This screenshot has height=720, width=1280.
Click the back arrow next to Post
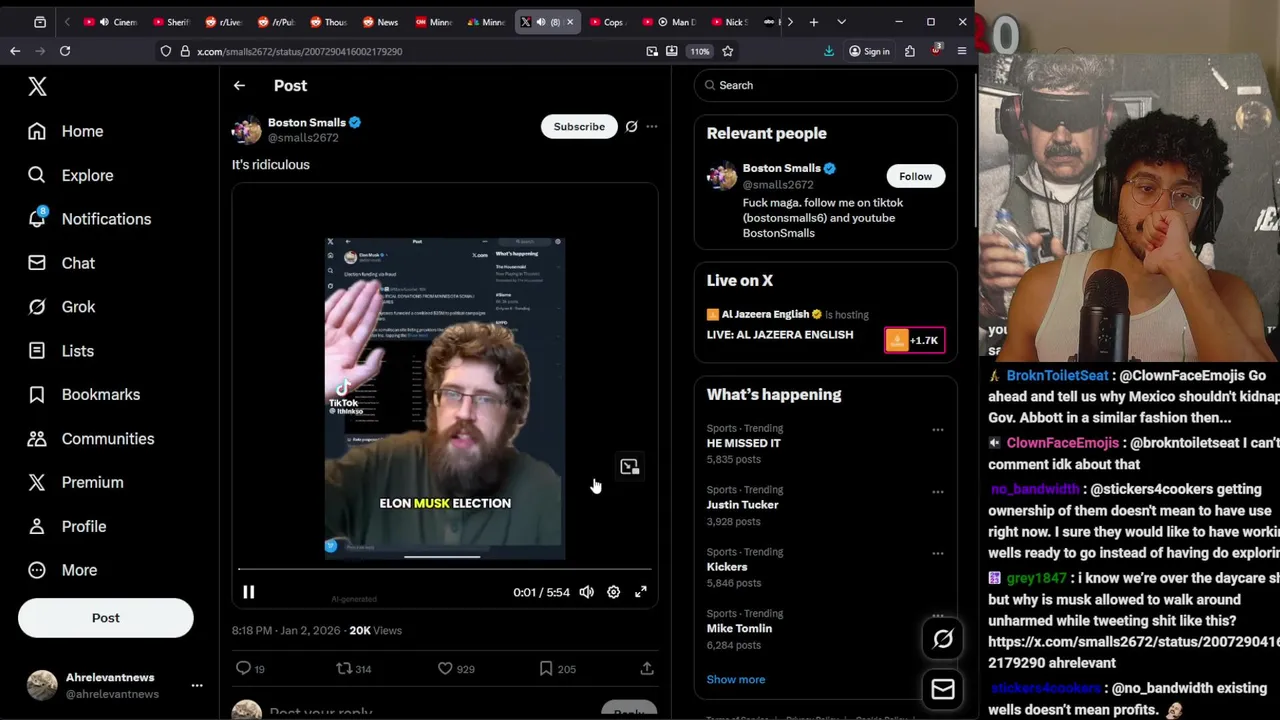tap(239, 86)
